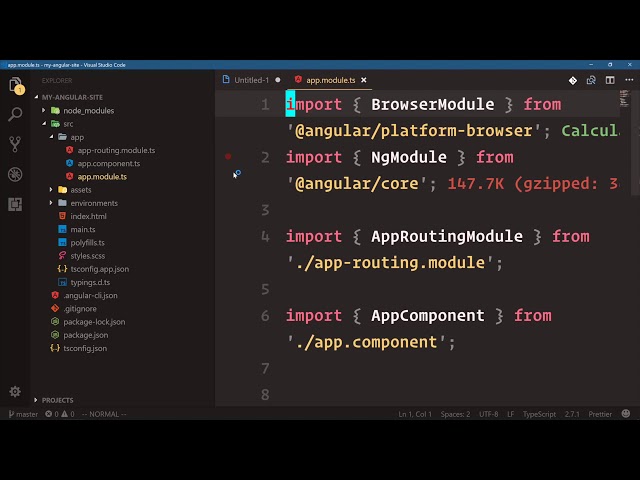Select the app.module.ts editor tab

331,80
